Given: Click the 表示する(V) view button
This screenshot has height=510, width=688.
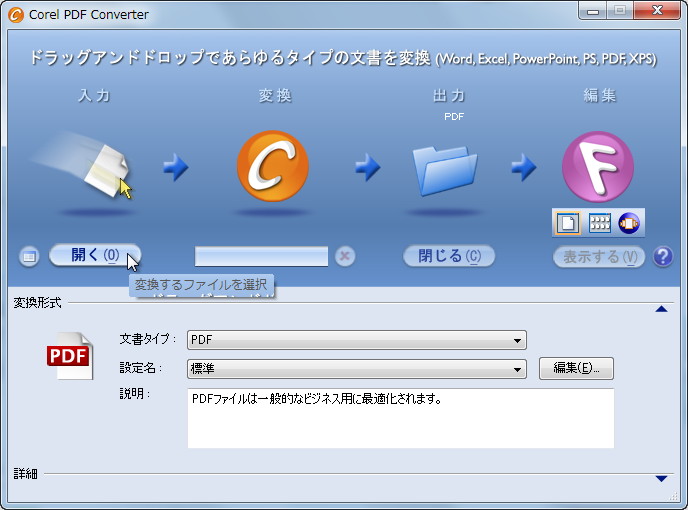Looking at the screenshot, I should pos(599,257).
